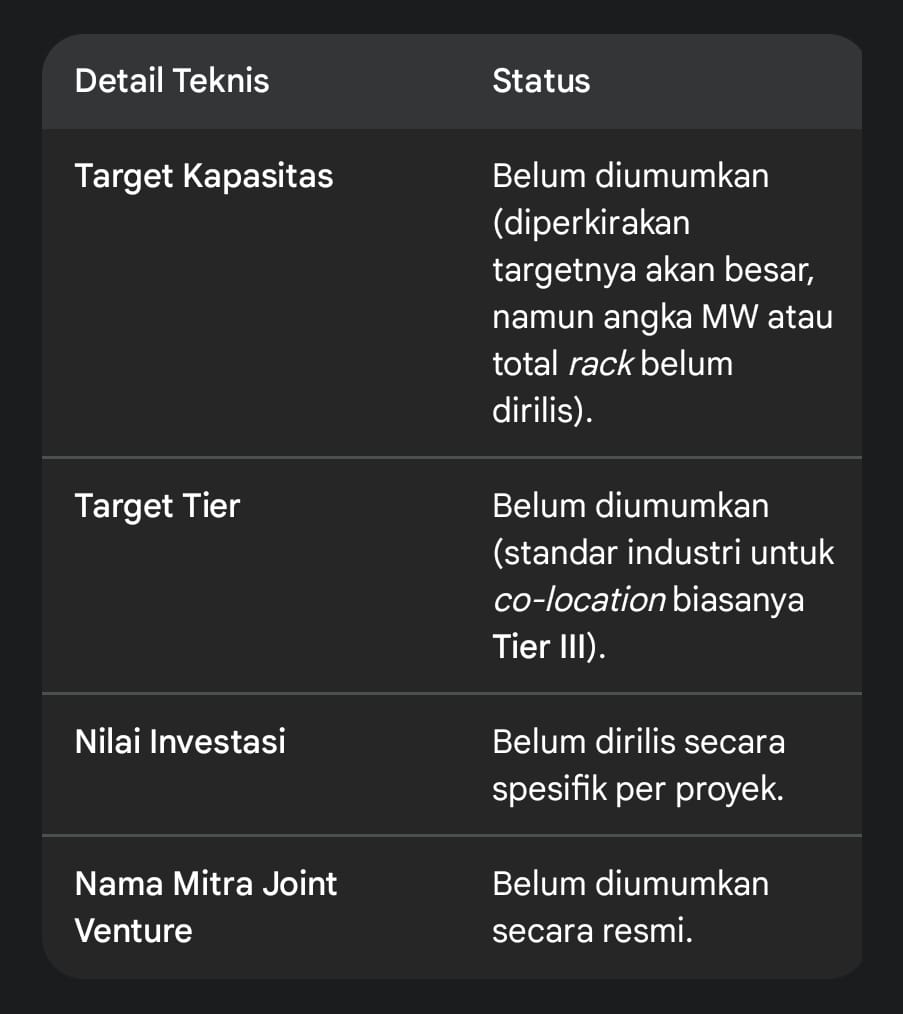Click the "Detail Teknis" column header
The width and height of the screenshot is (903, 1014).
pyautogui.click(x=172, y=81)
